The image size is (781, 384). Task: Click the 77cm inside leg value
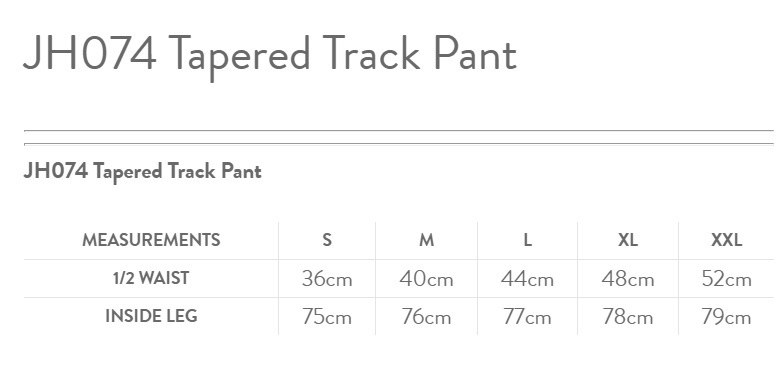pyautogui.click(x=527, y=317)
